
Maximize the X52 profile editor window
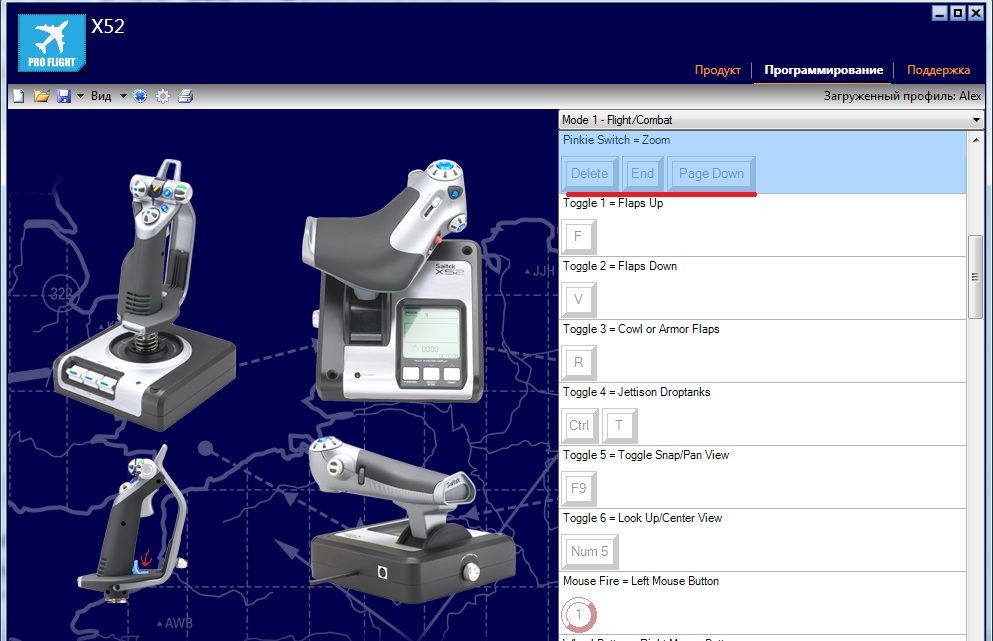tap(958, 13)
